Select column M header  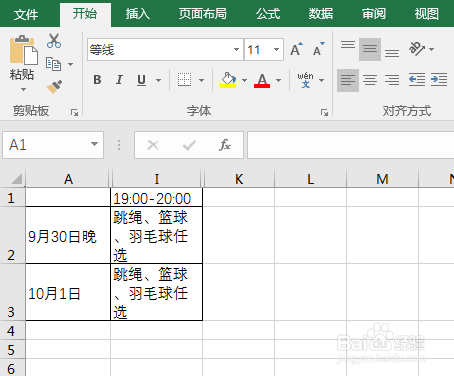(382, 179)
